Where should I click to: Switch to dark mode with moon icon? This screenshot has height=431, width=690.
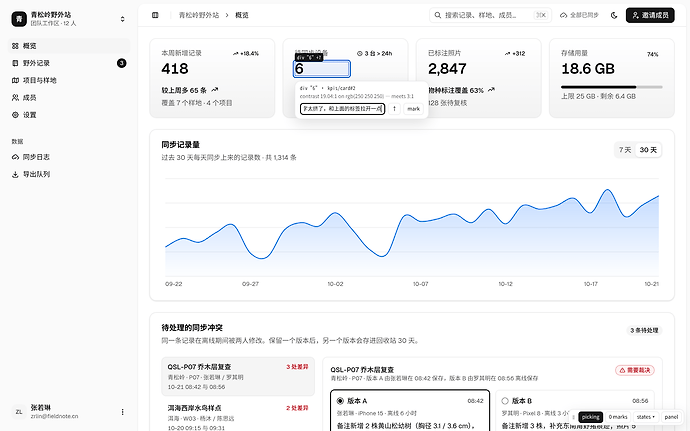(614, 15)
